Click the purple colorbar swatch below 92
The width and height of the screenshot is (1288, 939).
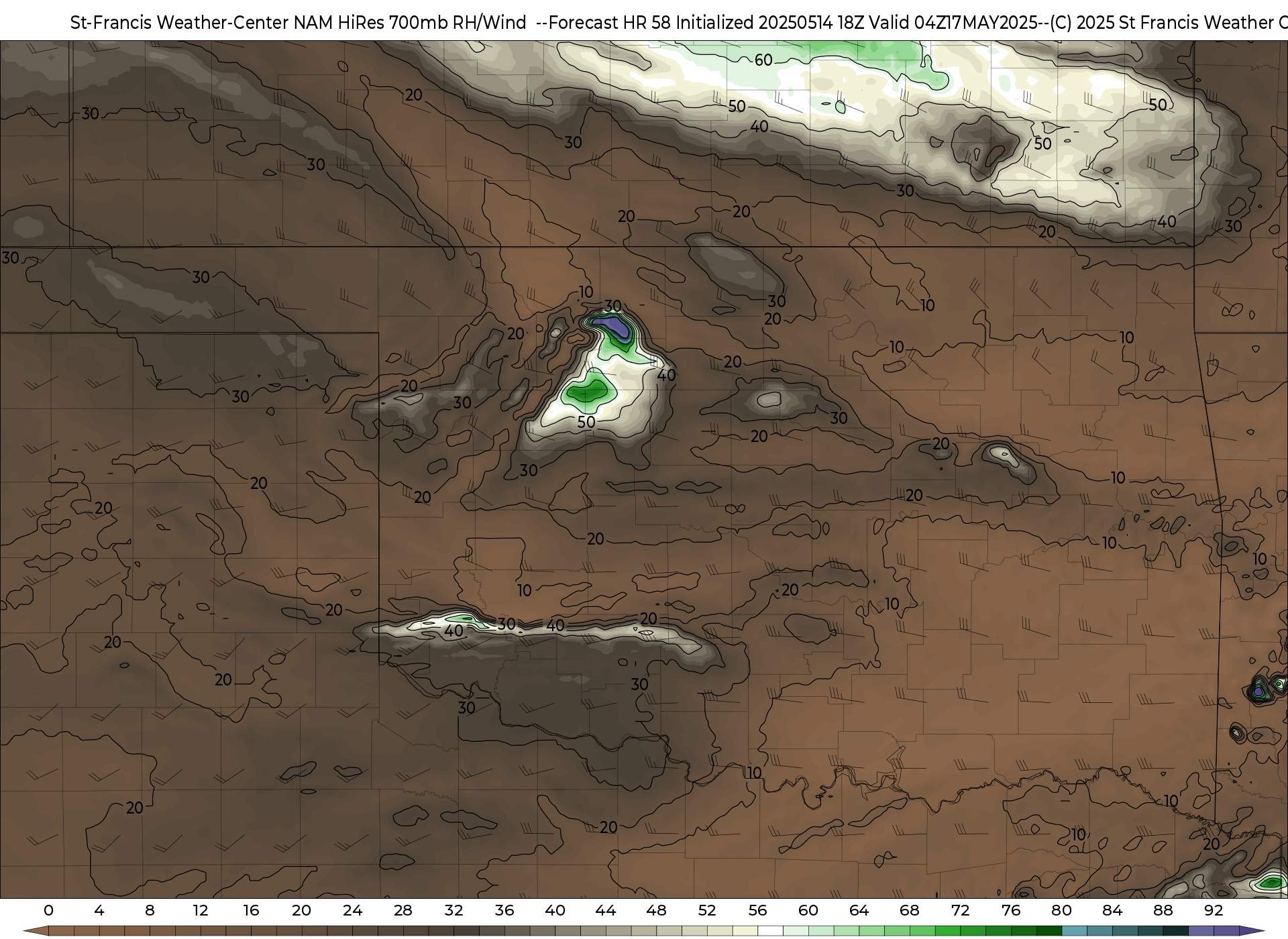(1226, 931)
